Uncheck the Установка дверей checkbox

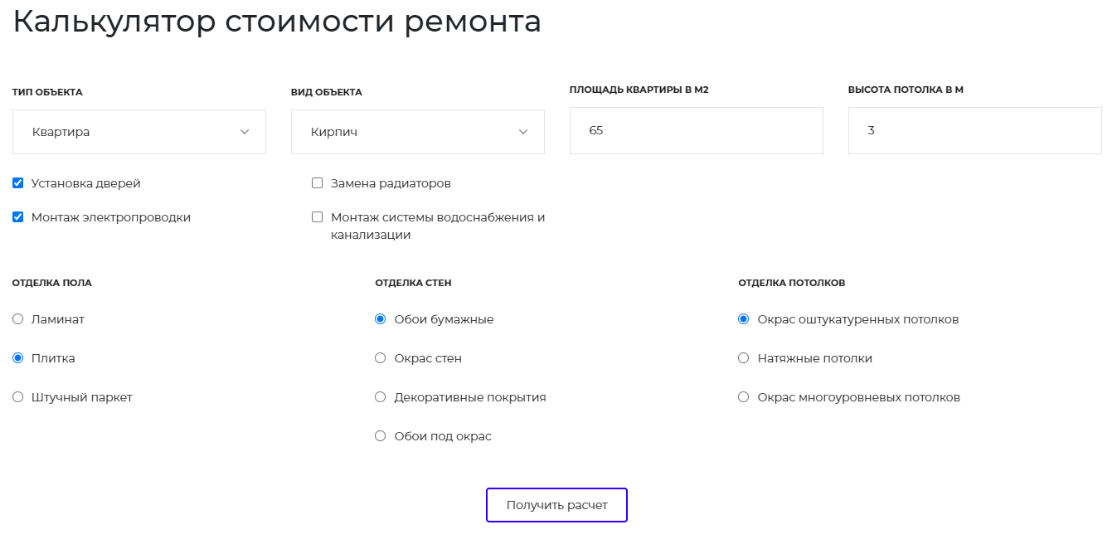pos(18,183)
